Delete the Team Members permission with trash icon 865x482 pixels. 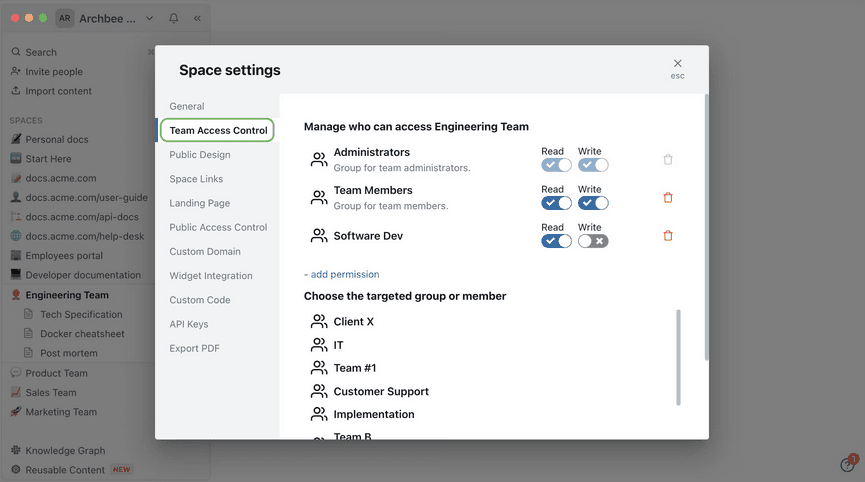coord(668,198)
